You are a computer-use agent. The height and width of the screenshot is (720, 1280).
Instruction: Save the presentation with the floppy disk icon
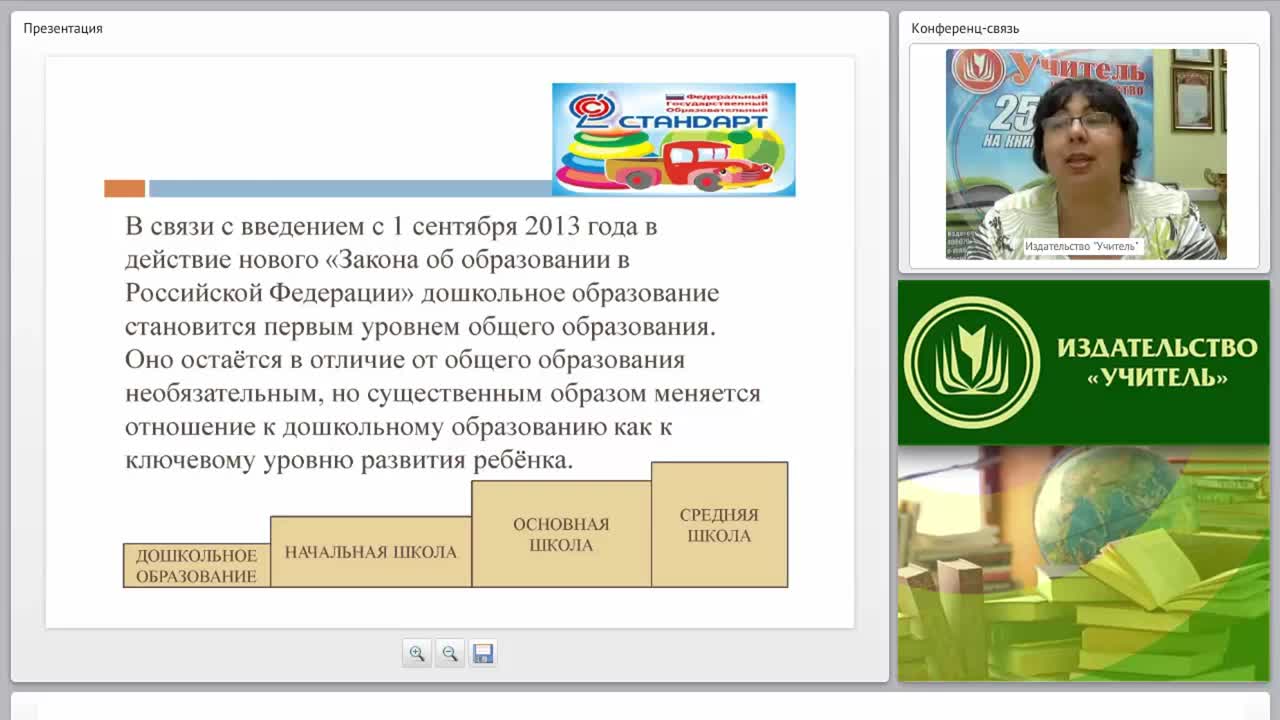coord(483,653)
